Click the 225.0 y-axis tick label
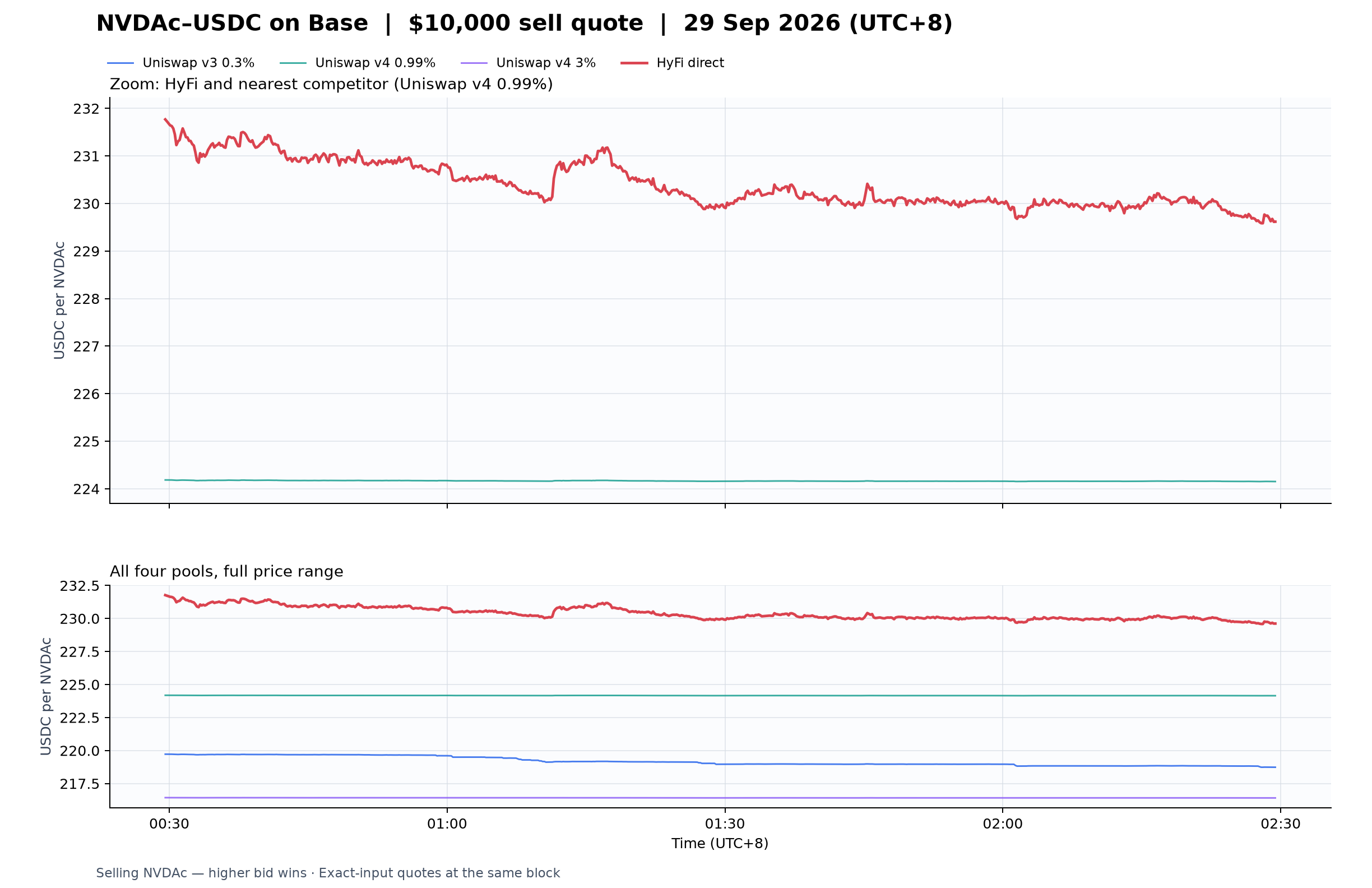Image resolution: width=1372 pixels, height=888 pixels. click(x=80, y=685)
